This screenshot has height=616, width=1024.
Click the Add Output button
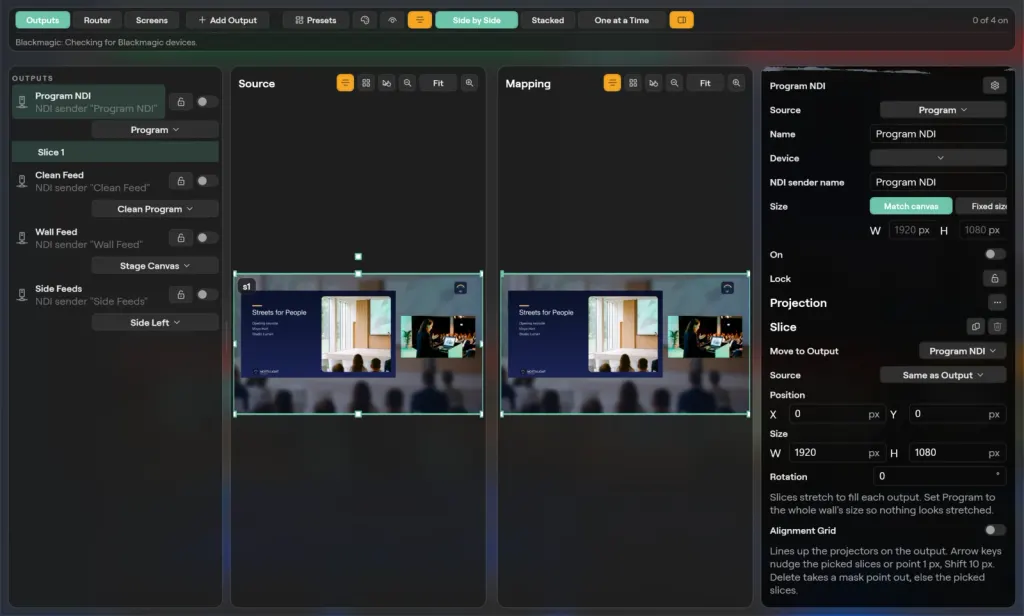[227, 20]
